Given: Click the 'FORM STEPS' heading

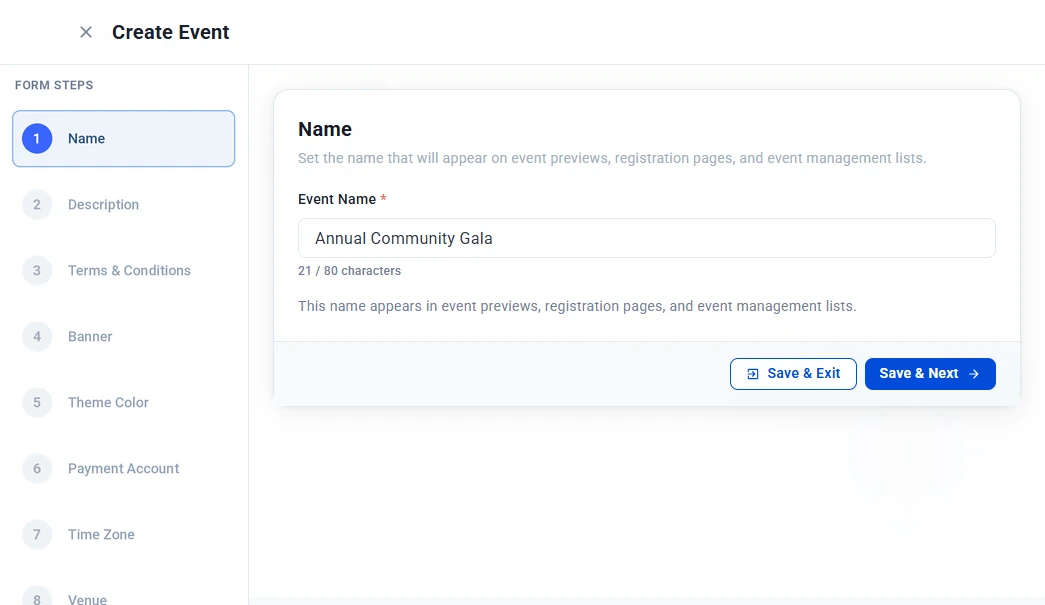Looking at the screenshot, I should [54, 85].
